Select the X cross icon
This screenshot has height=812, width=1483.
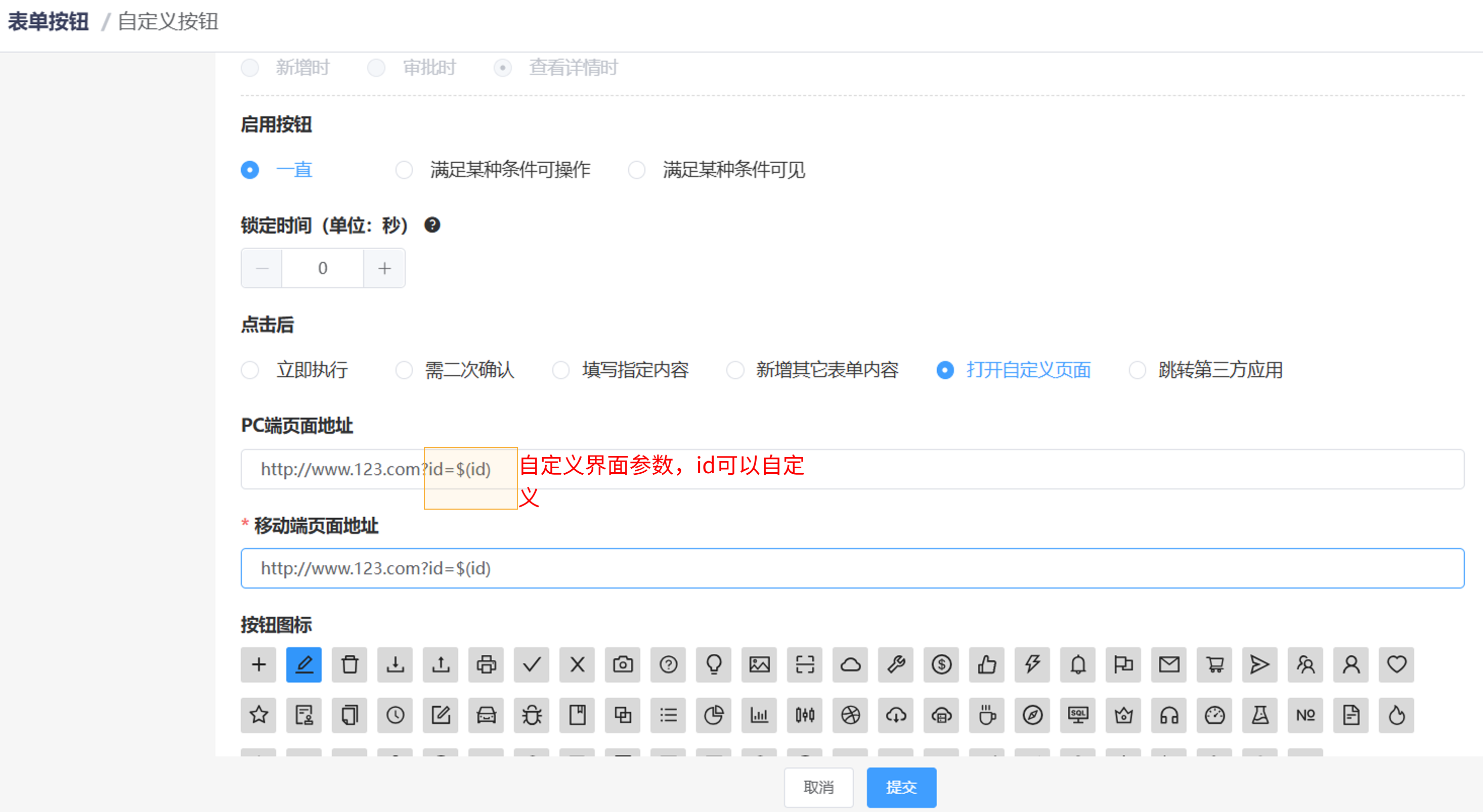(x=577, y=665)
